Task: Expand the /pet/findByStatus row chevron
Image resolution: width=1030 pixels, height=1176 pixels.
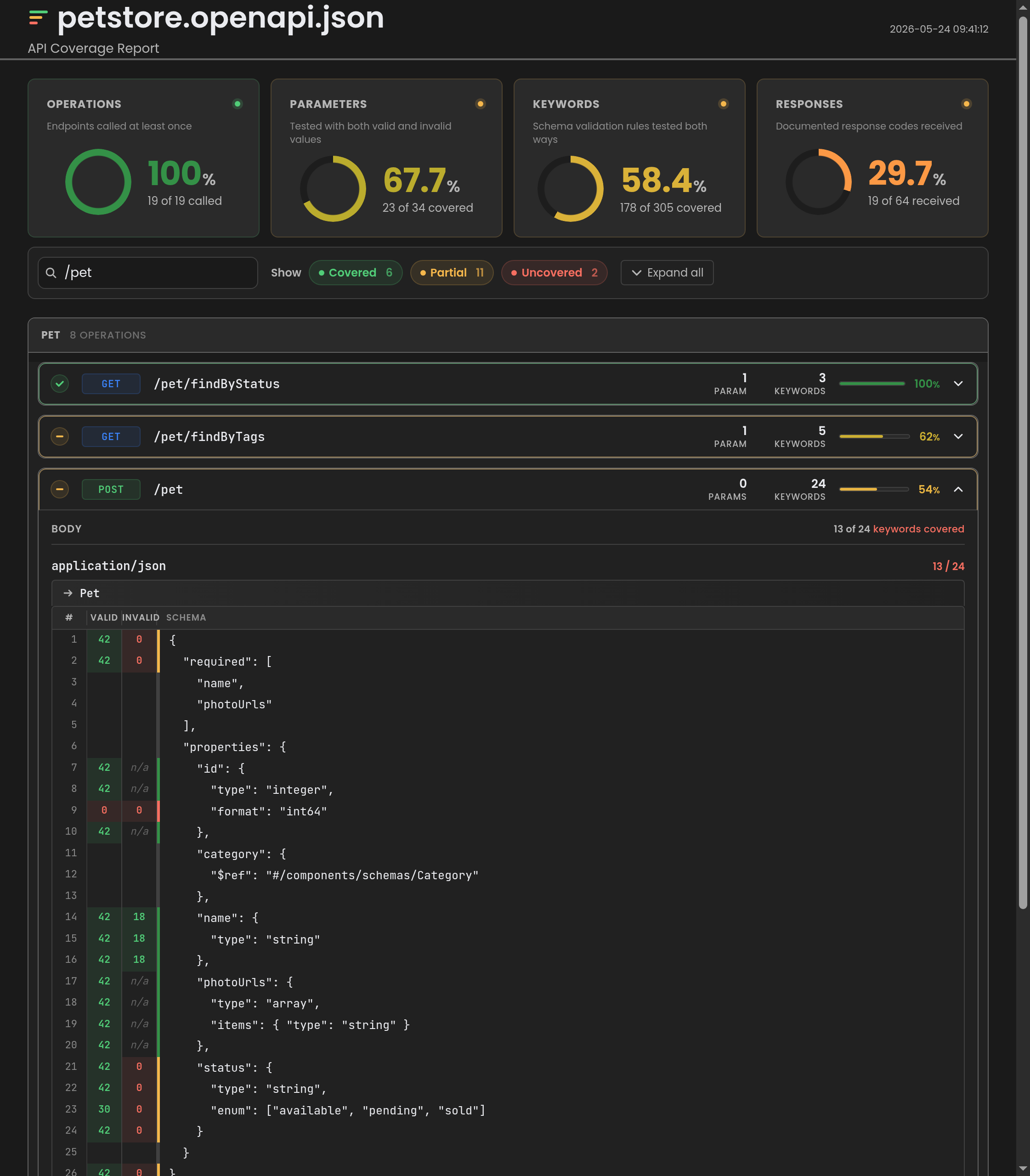Action: [x=958, y=384]
